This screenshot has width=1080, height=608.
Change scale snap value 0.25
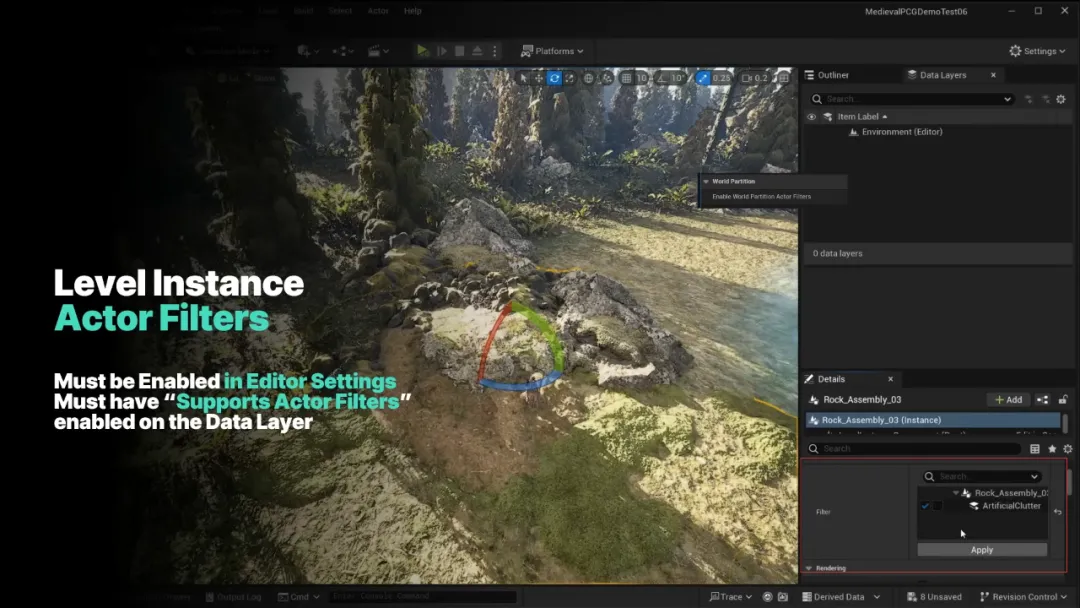click(x=721, y=78)
